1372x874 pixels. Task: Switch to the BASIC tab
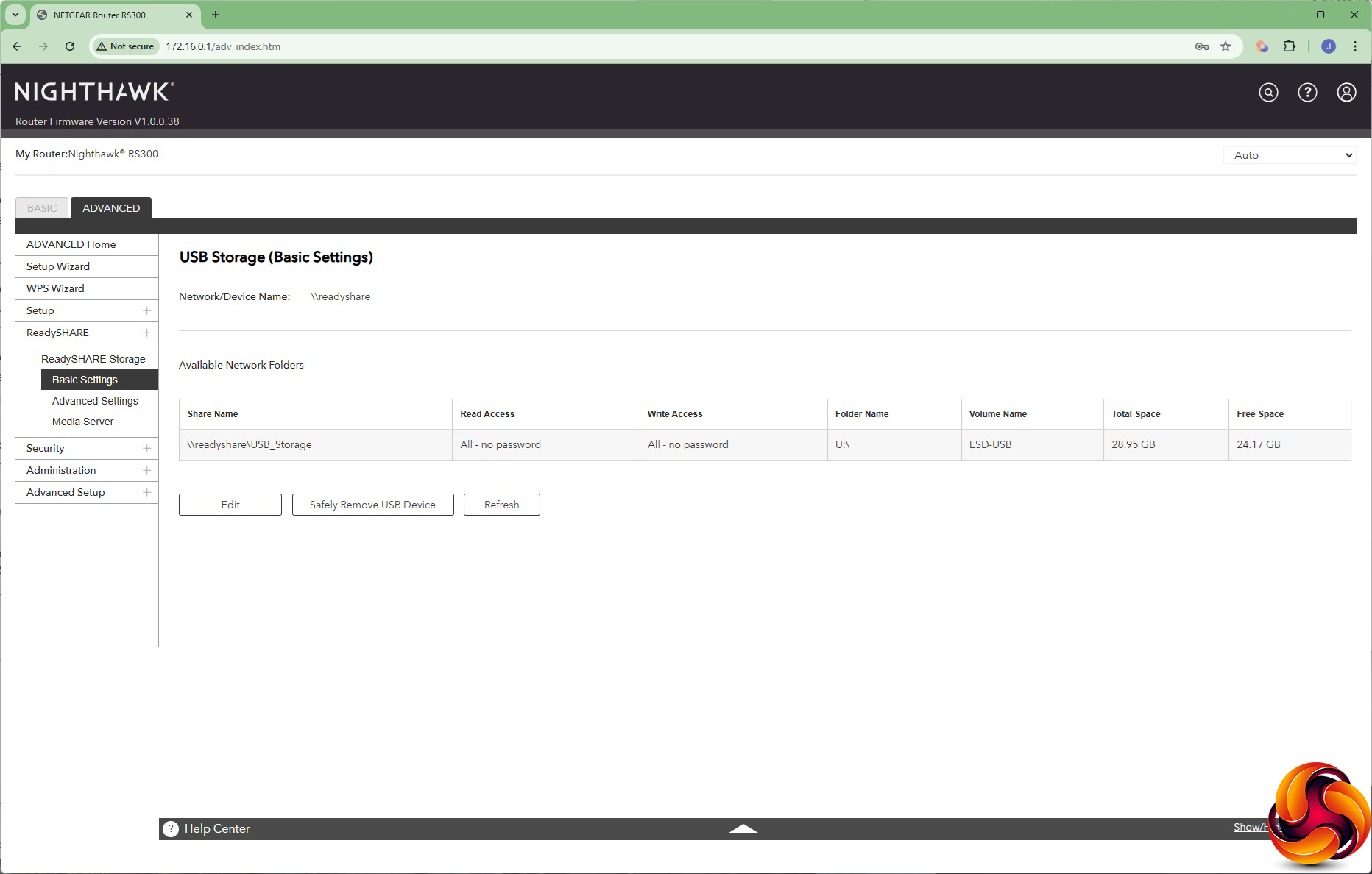(x=42, y=208)
